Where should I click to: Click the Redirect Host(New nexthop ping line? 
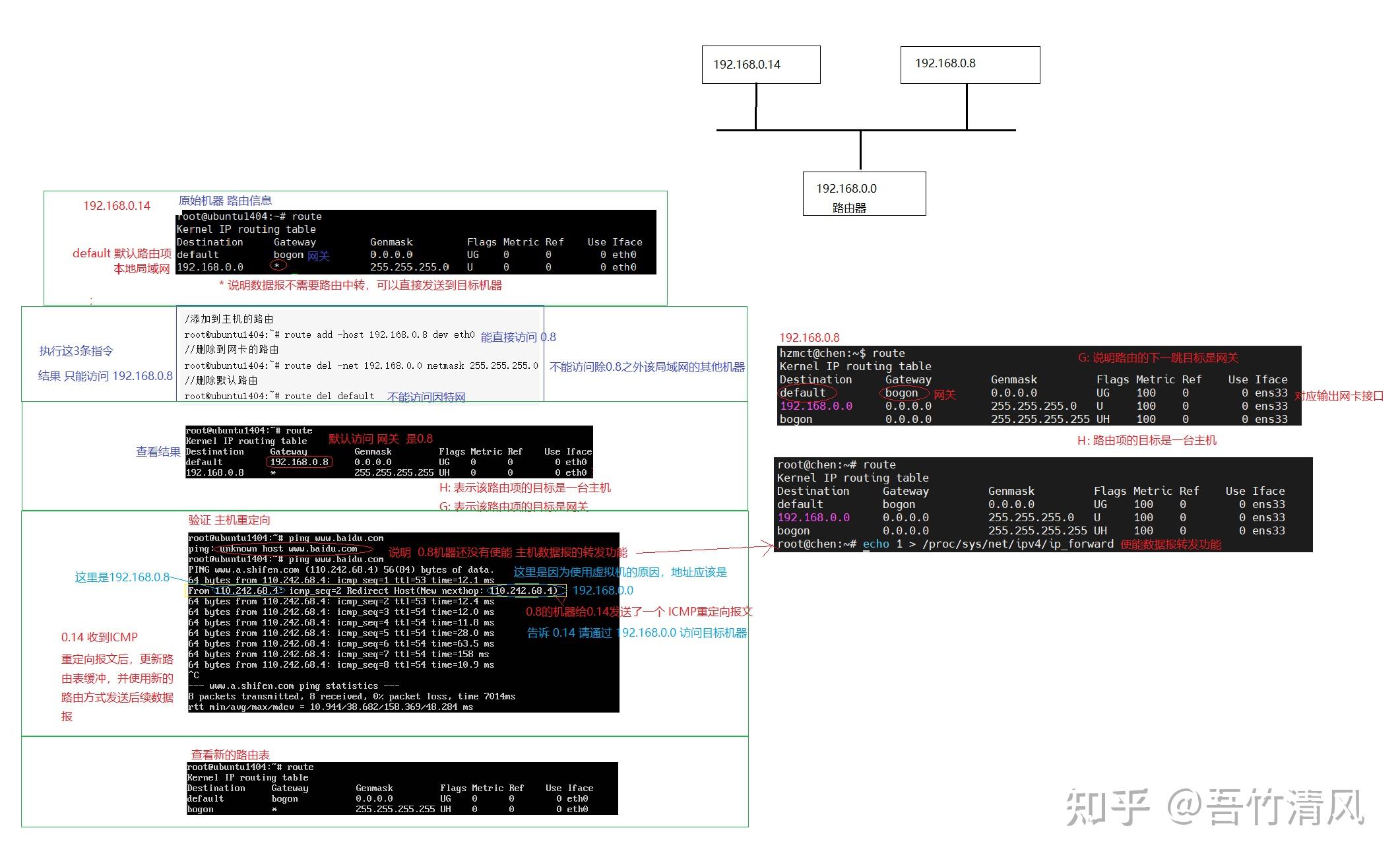377,591
